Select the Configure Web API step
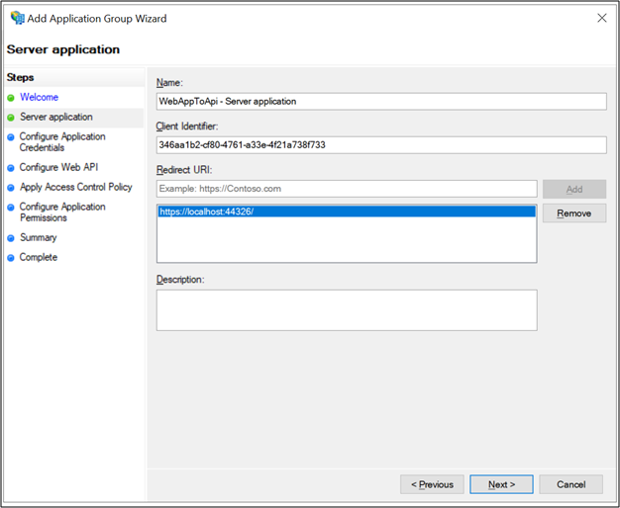 [59, 167]
